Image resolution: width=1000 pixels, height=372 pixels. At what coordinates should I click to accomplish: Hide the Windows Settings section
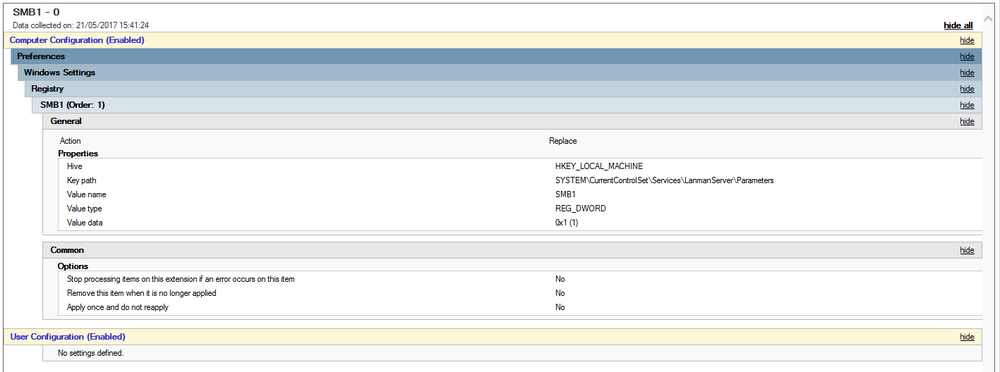(967, 73)
